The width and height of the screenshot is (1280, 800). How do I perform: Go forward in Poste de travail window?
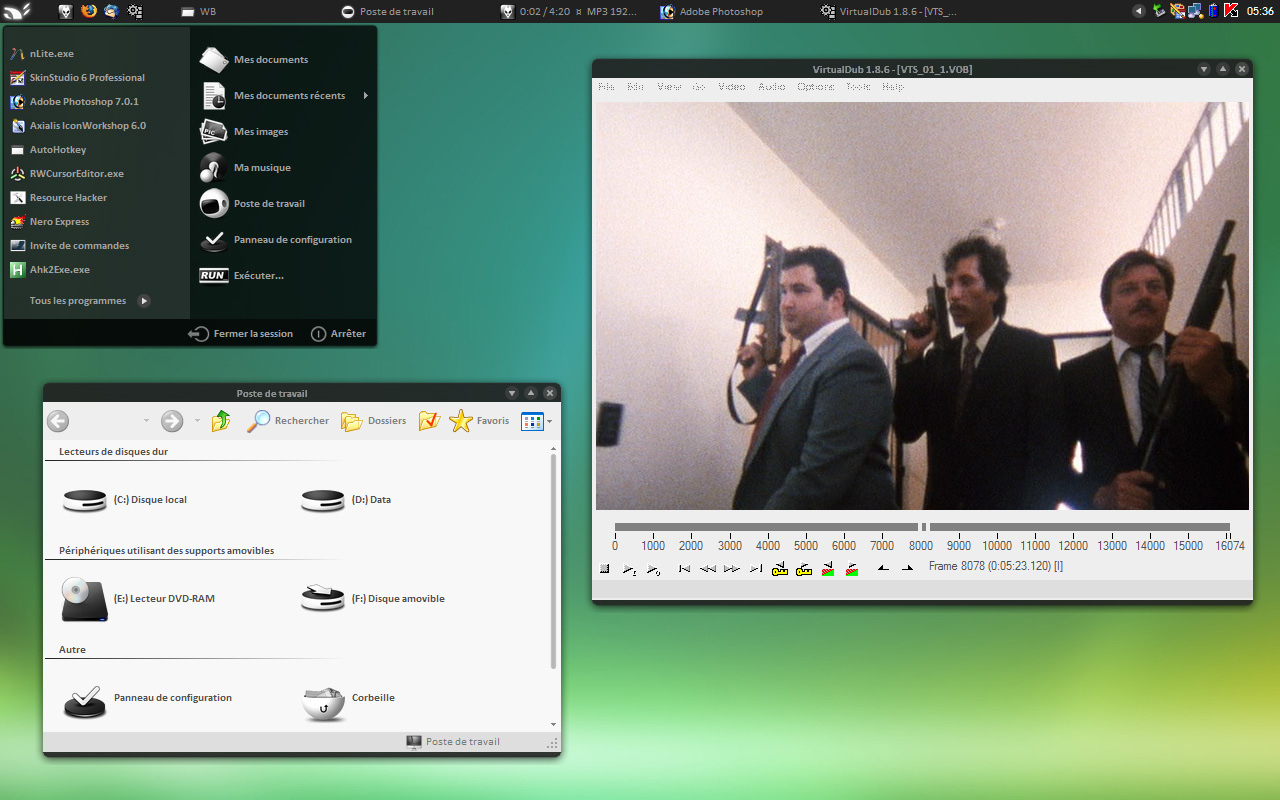pos(172,421)
